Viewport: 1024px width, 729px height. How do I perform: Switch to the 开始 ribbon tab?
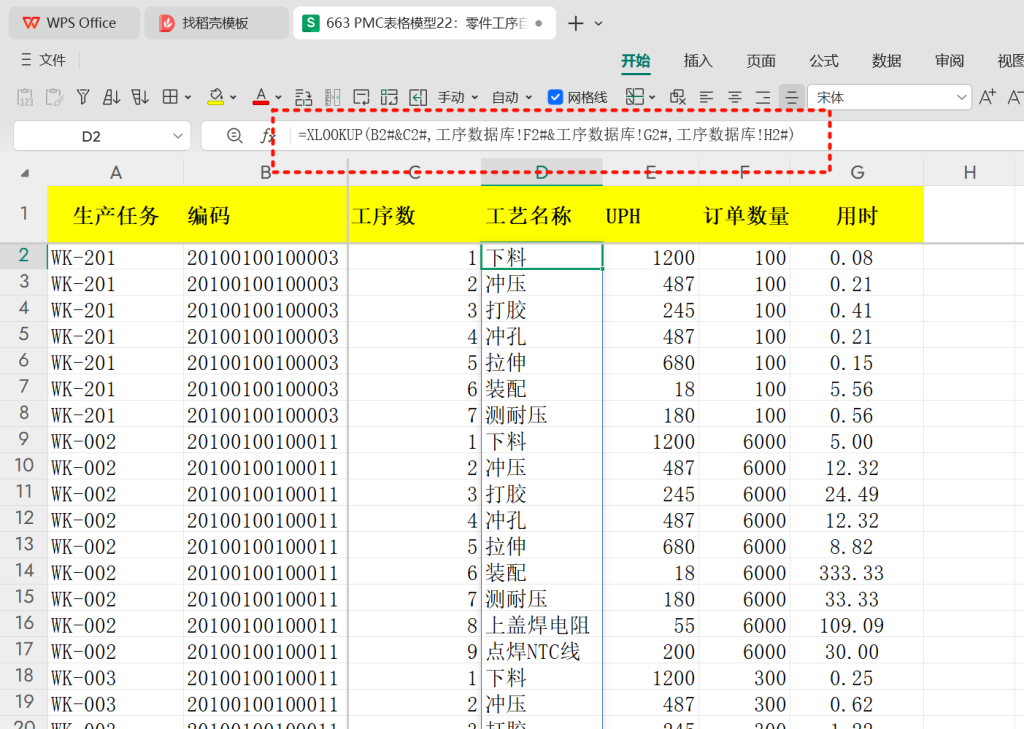[x=635, y=61]
